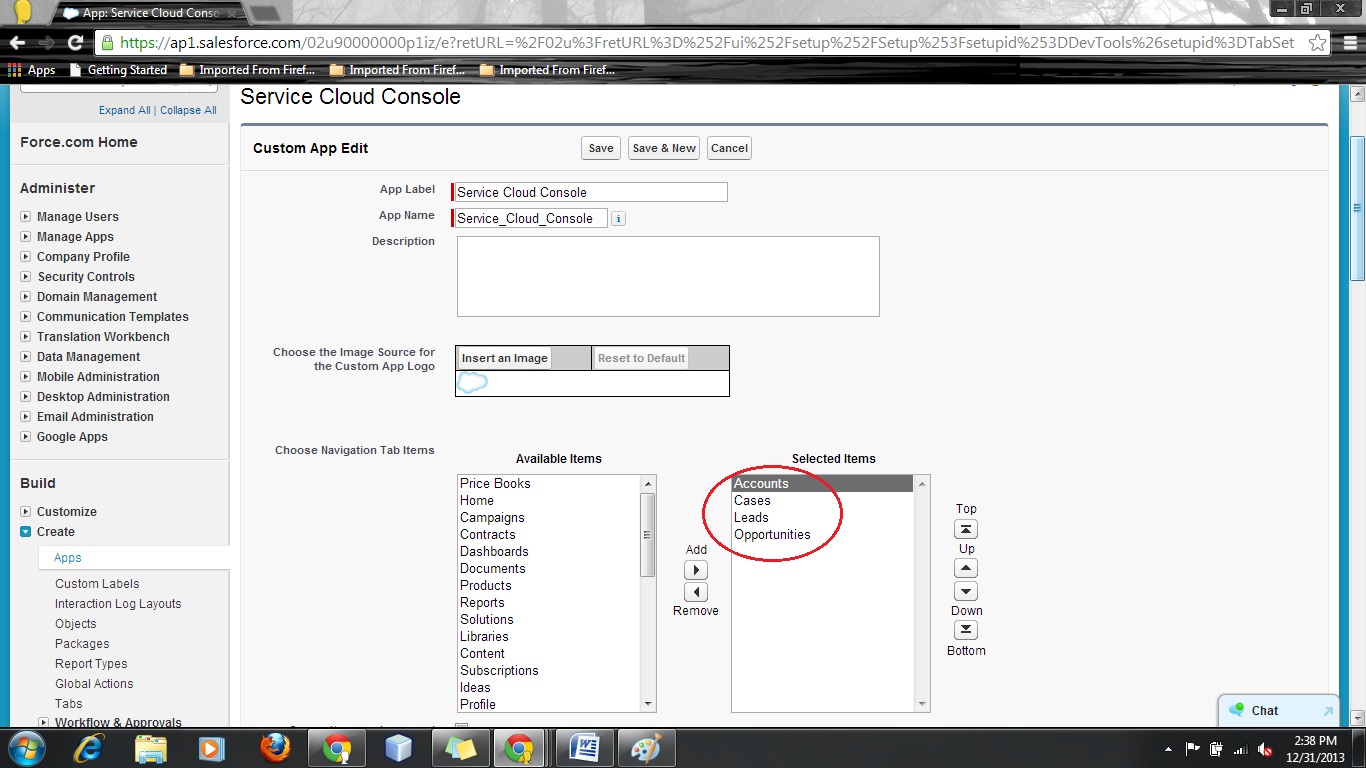Show hidden system tray icons

tap(1169, 749)
